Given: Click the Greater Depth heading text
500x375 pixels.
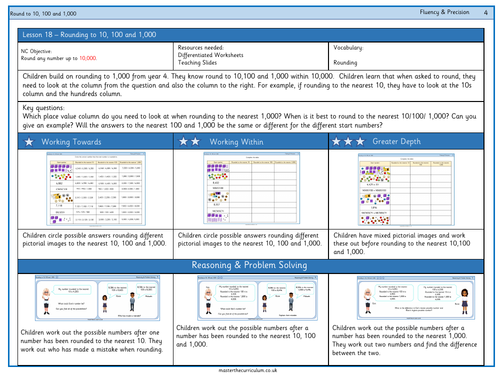Looking at the screenshot, I should (x=397, y=141).
